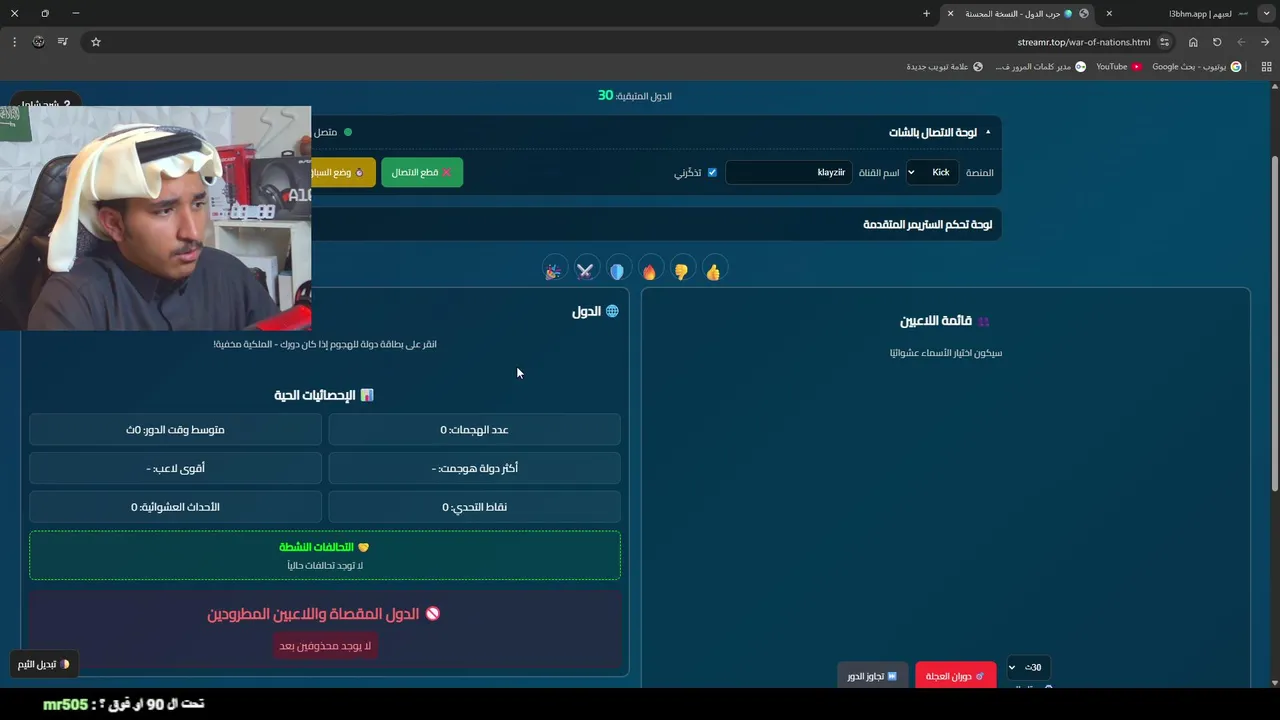Image resolution: width=1280 pixels, height=720 pixels.
Task: Open site settings icon in address bar
Action: (1165, 42)
